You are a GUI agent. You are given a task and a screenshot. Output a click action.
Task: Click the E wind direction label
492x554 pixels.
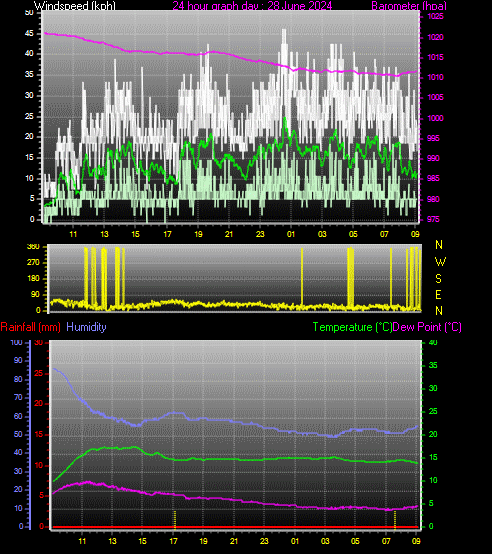pyautogui.click(x=438, y=295)
